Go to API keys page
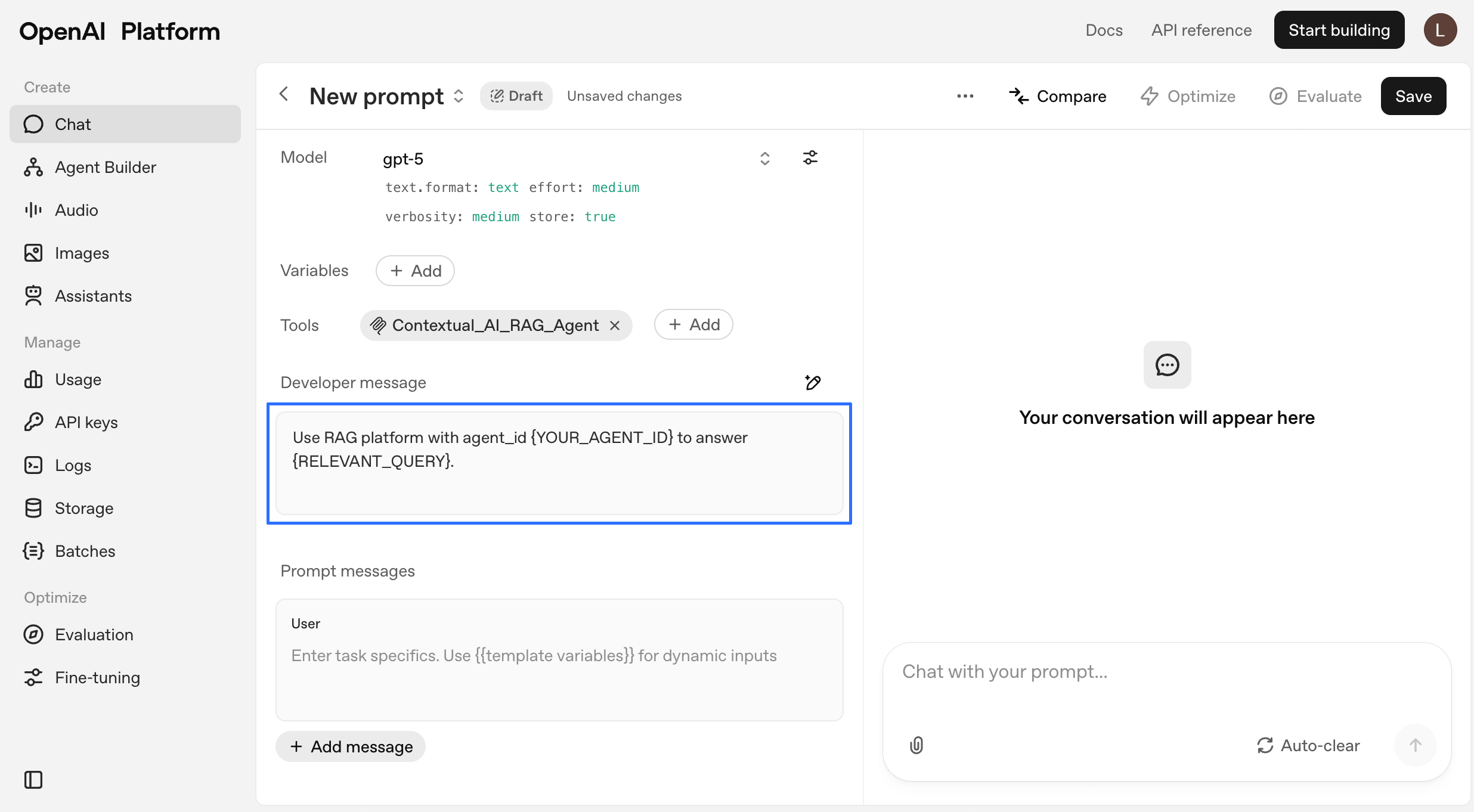 coord(86,423)
